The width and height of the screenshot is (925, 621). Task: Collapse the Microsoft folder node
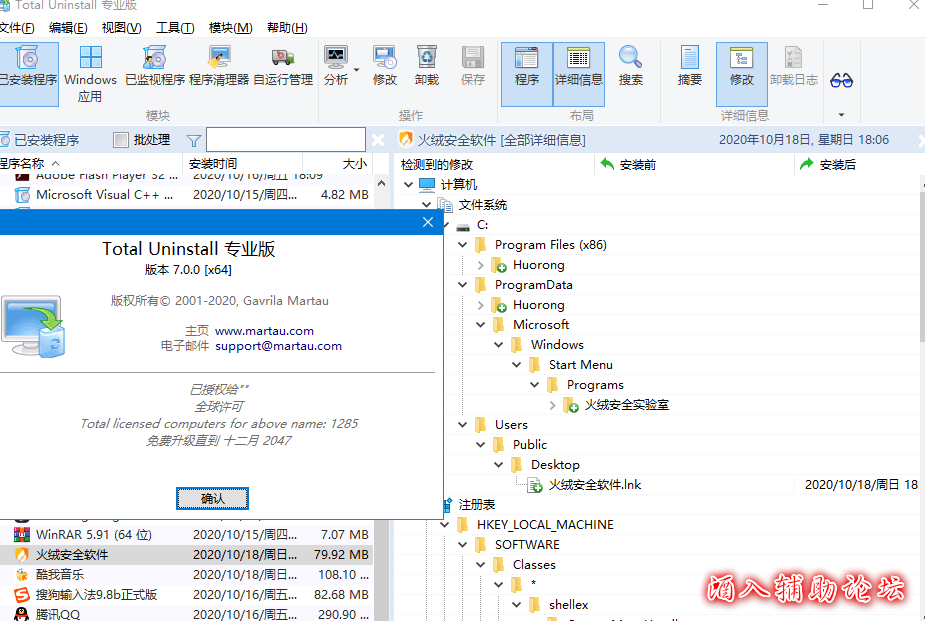pyautogui.click(x=480, y=325)
